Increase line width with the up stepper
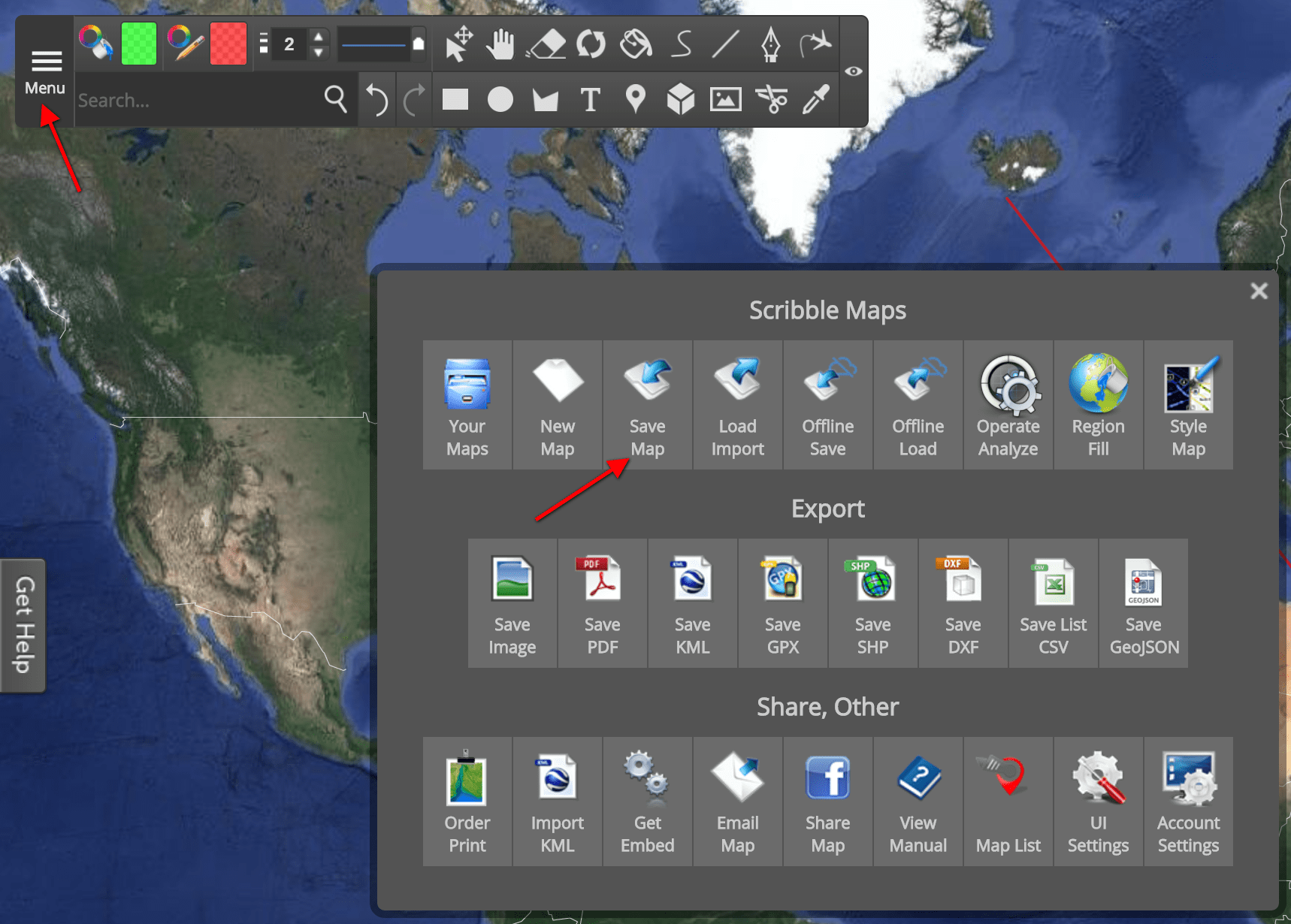The width and height of the screenshot is (1291, 924). (x=318, y=36)
